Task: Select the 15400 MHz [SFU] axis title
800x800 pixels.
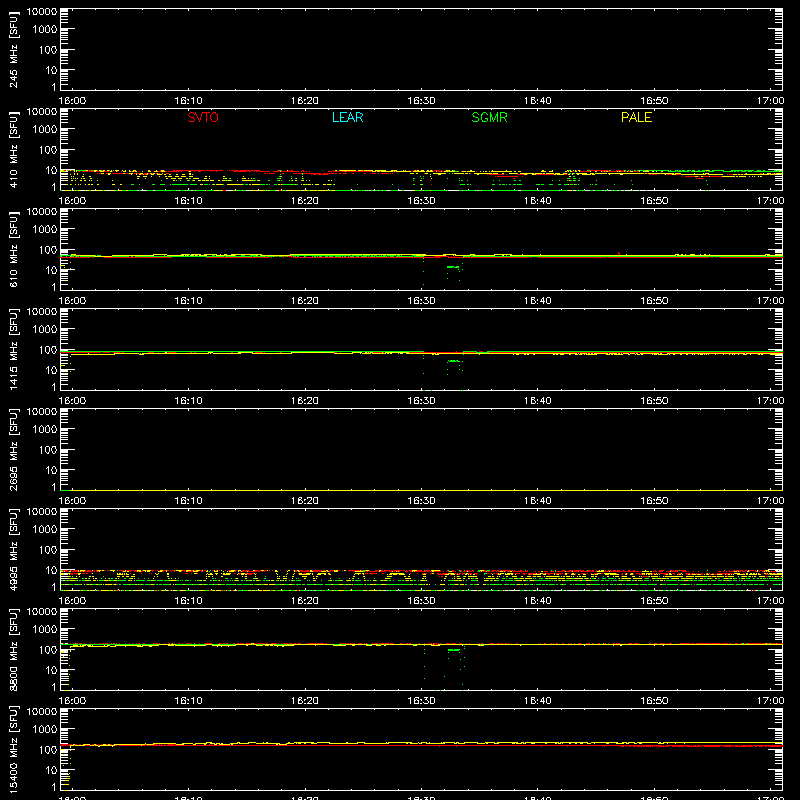Action: coord(14,749)
